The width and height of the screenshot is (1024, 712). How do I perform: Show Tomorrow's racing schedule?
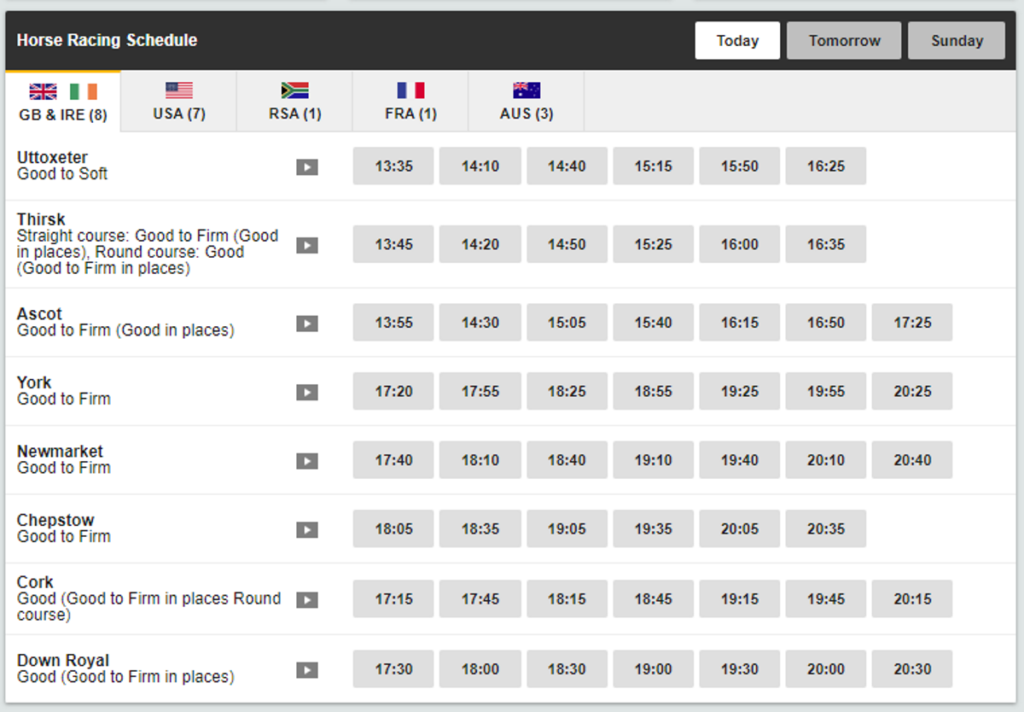[x=844, y=40]
